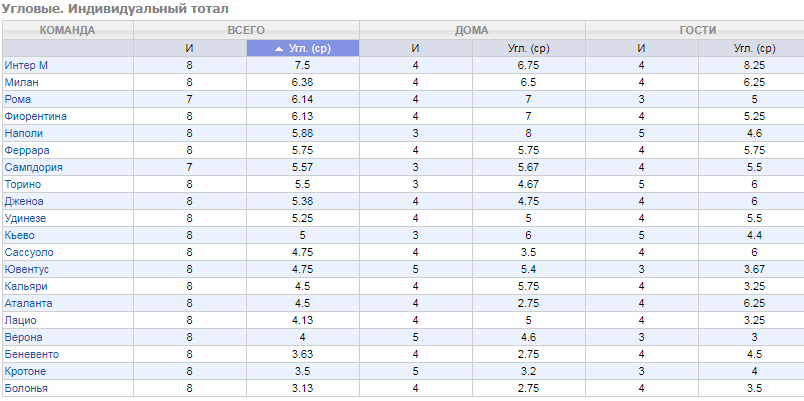The height and width of the screenshot is (401, 804).
Task: Select the 7.5 total average for Интер М
Action: 303,66
